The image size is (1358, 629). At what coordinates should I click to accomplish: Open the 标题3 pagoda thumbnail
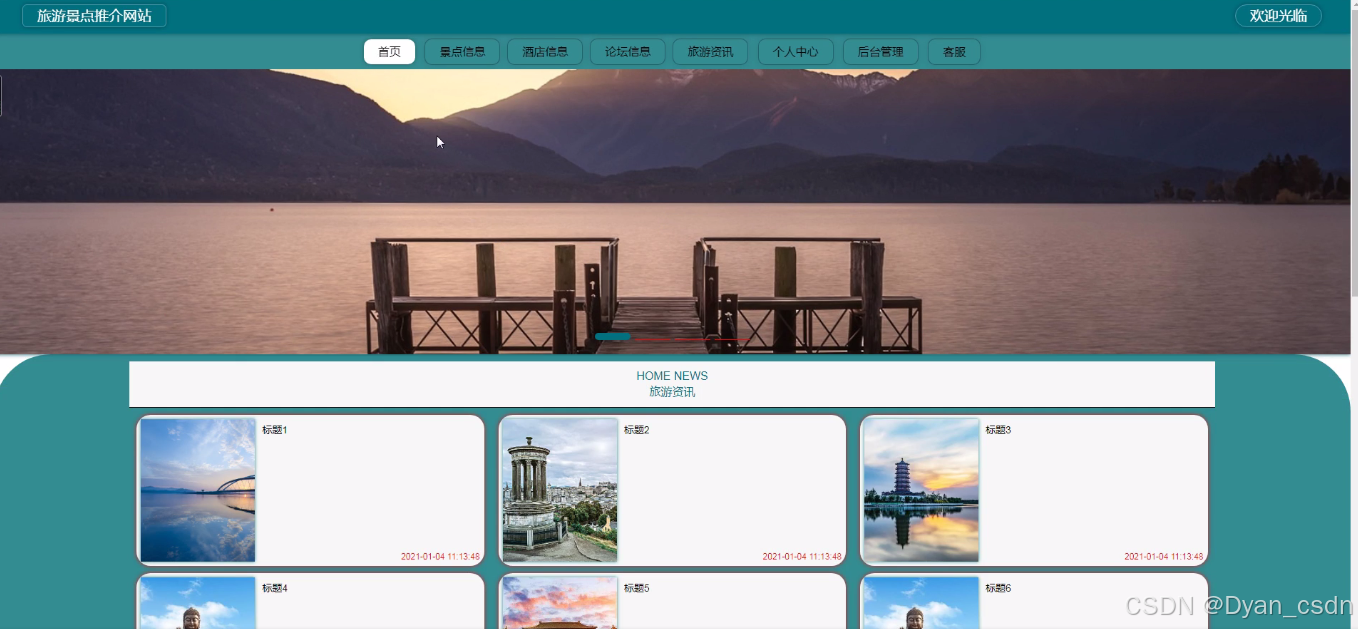point(921,490)
